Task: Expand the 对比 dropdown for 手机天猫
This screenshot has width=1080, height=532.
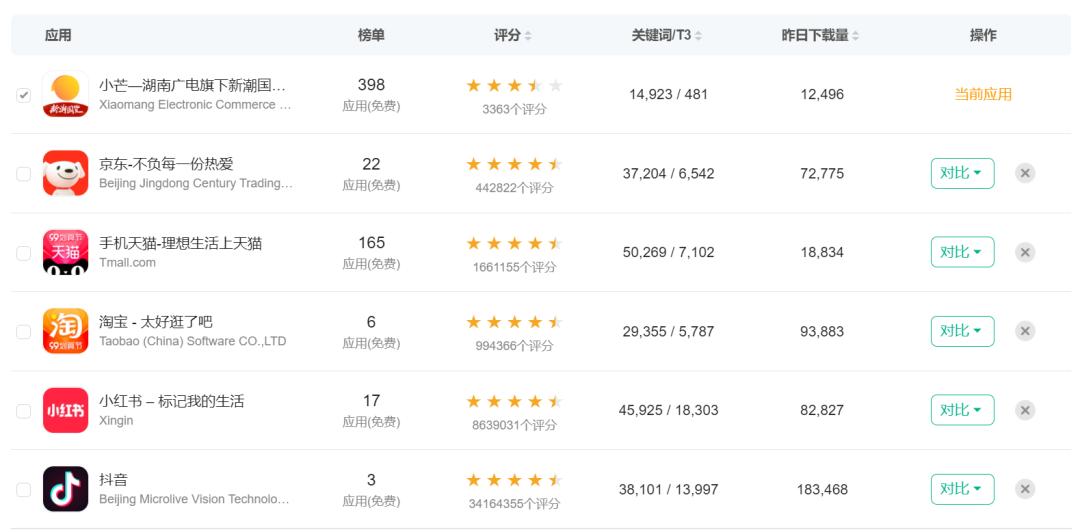Action: 962,252
